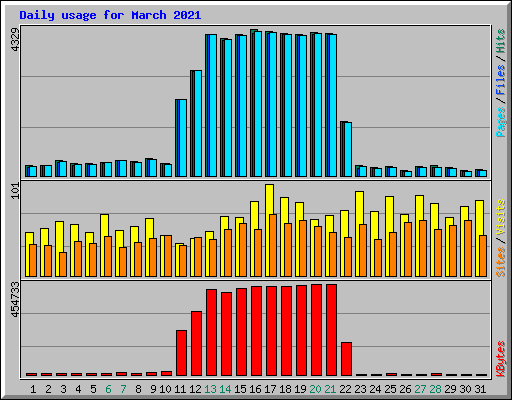This screenshot has width=512, height=400.
Task: Click the day 10 axis label
Action: [165, 389]
